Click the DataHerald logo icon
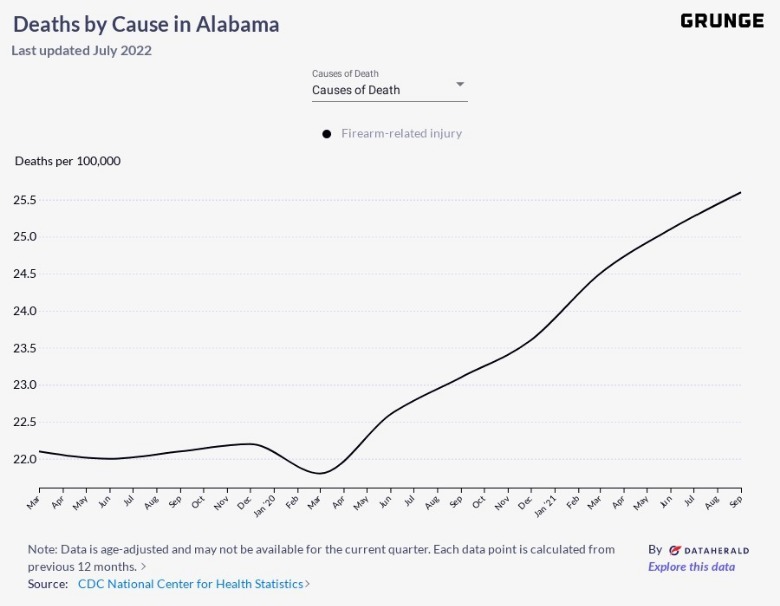The height and width of the screenshot is (606, 780). pos(675,550)
